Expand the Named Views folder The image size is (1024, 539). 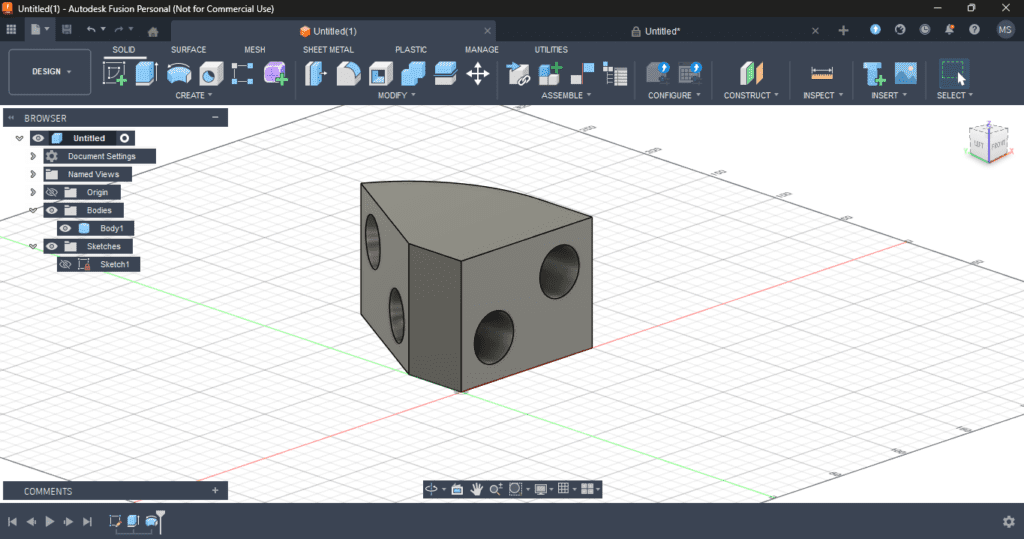33,174
